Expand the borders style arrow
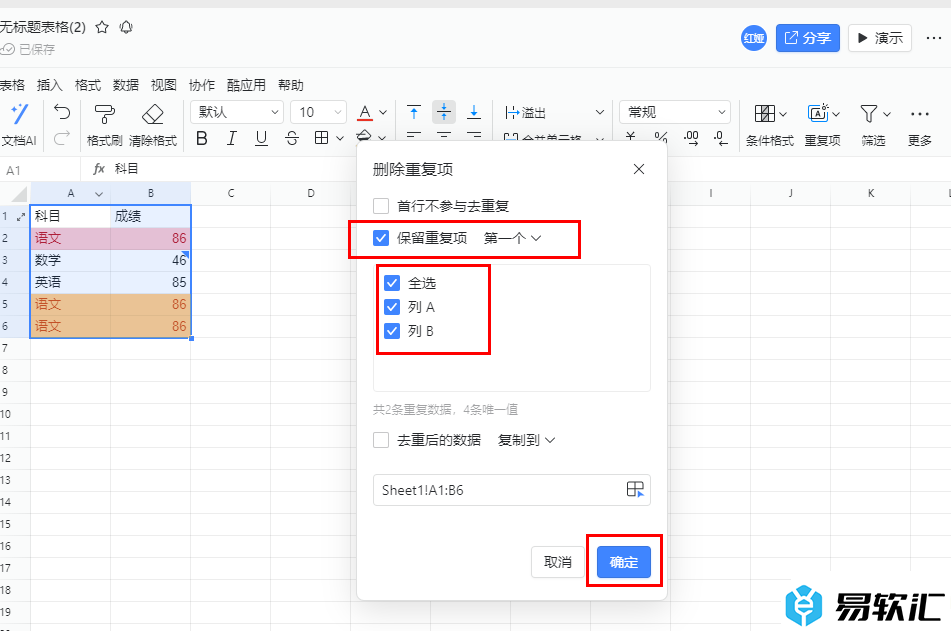 [x=340, y=138]
